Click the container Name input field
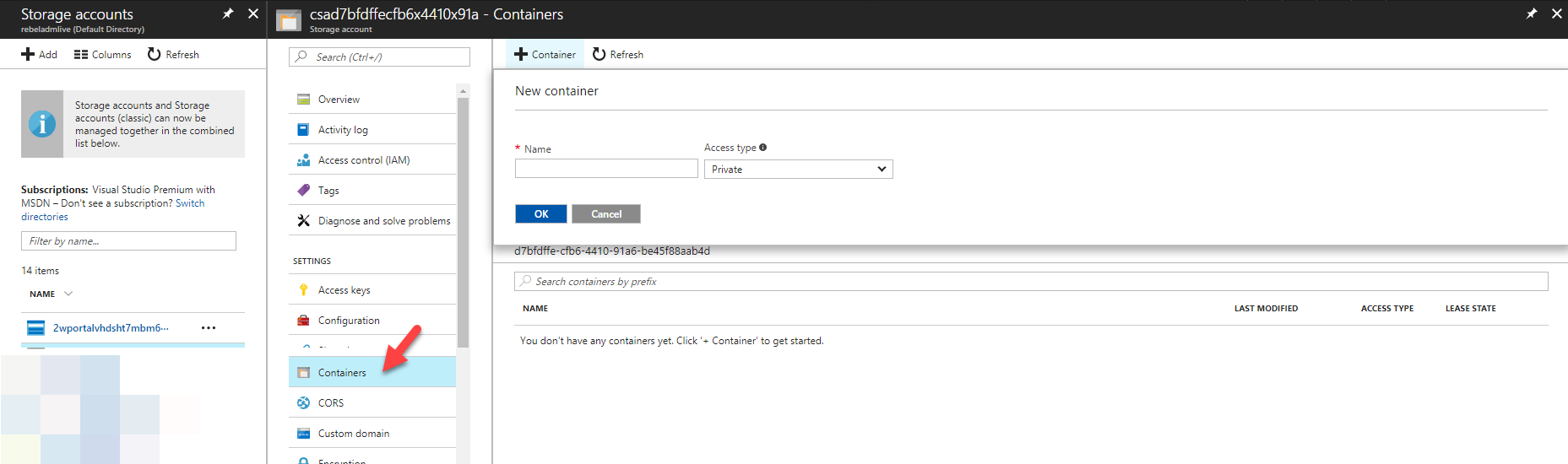Image resolution: width=1568 pixels, height=464 pixels. 606,169
